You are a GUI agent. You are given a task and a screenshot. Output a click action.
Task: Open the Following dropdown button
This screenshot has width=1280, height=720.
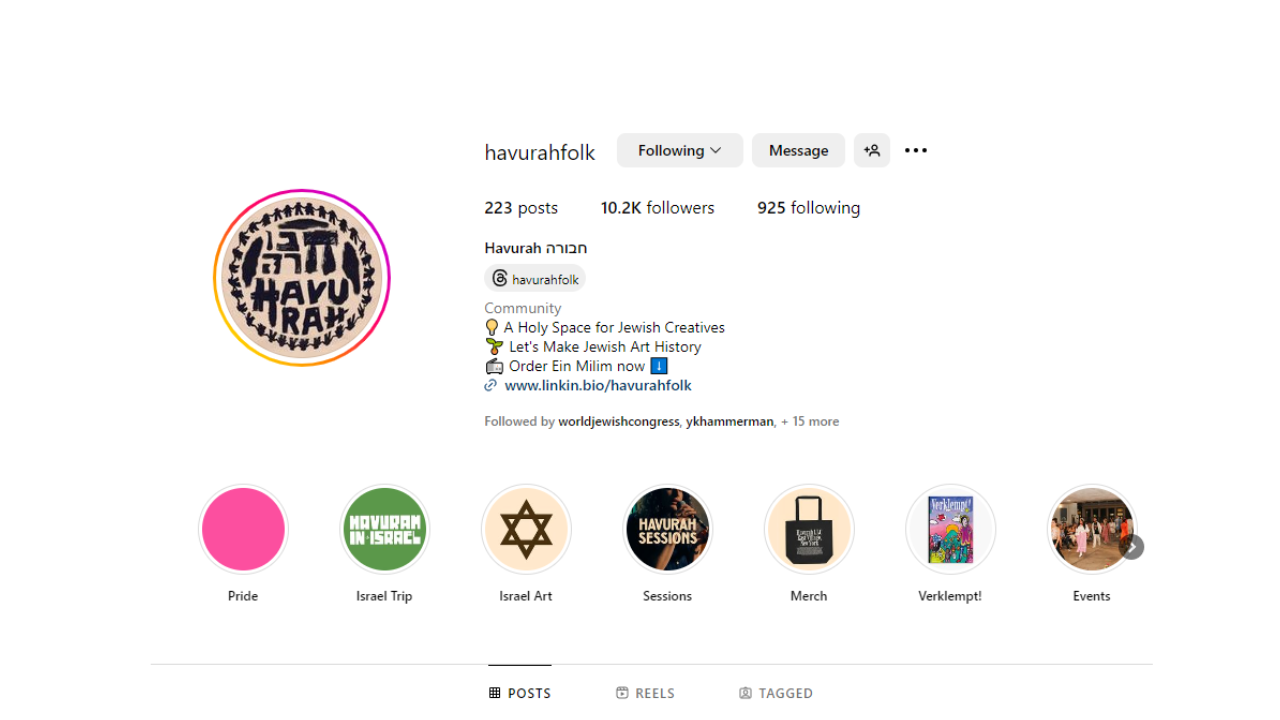click(x=680, y=150)
